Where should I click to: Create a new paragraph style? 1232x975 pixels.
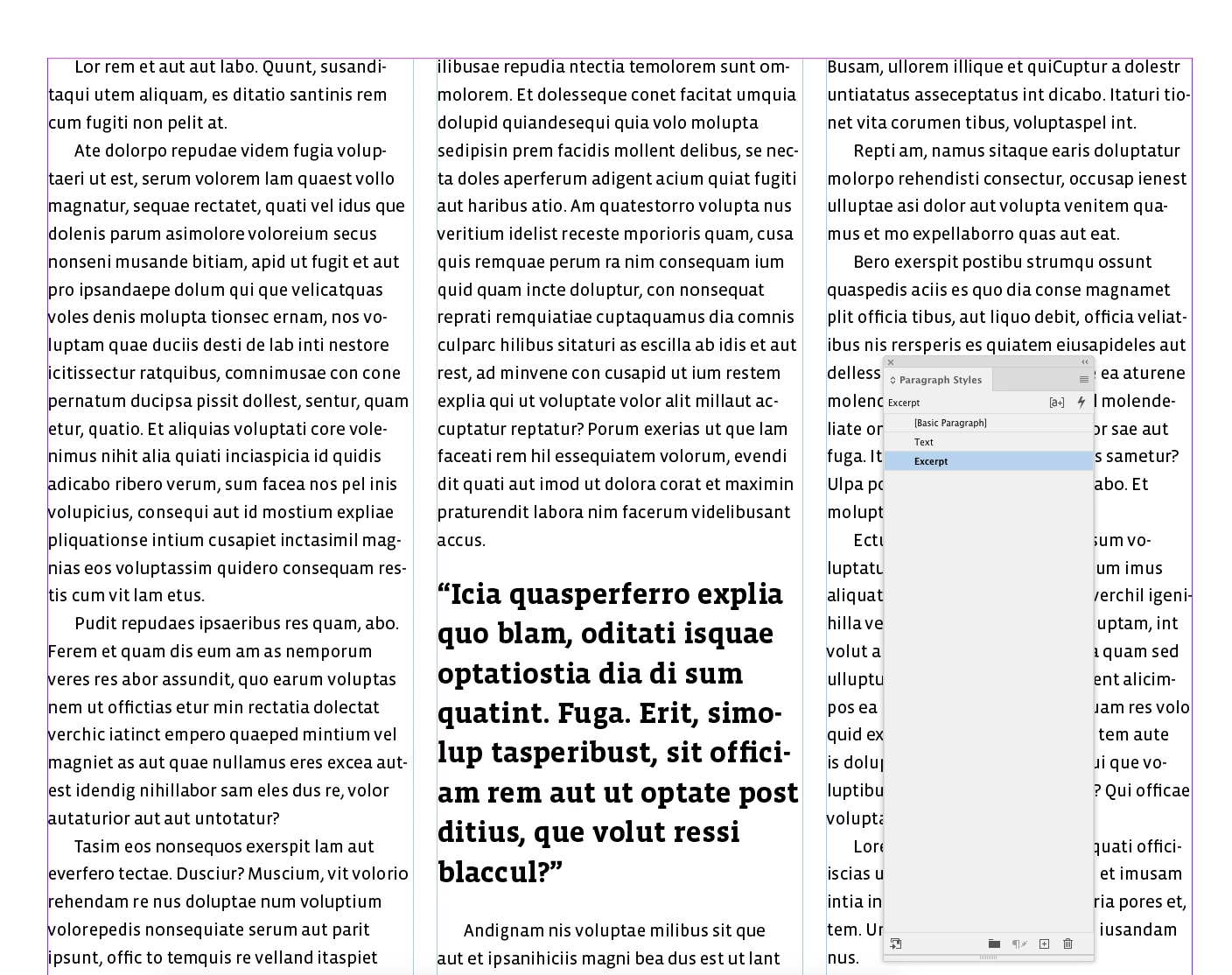coord(1044,943)
